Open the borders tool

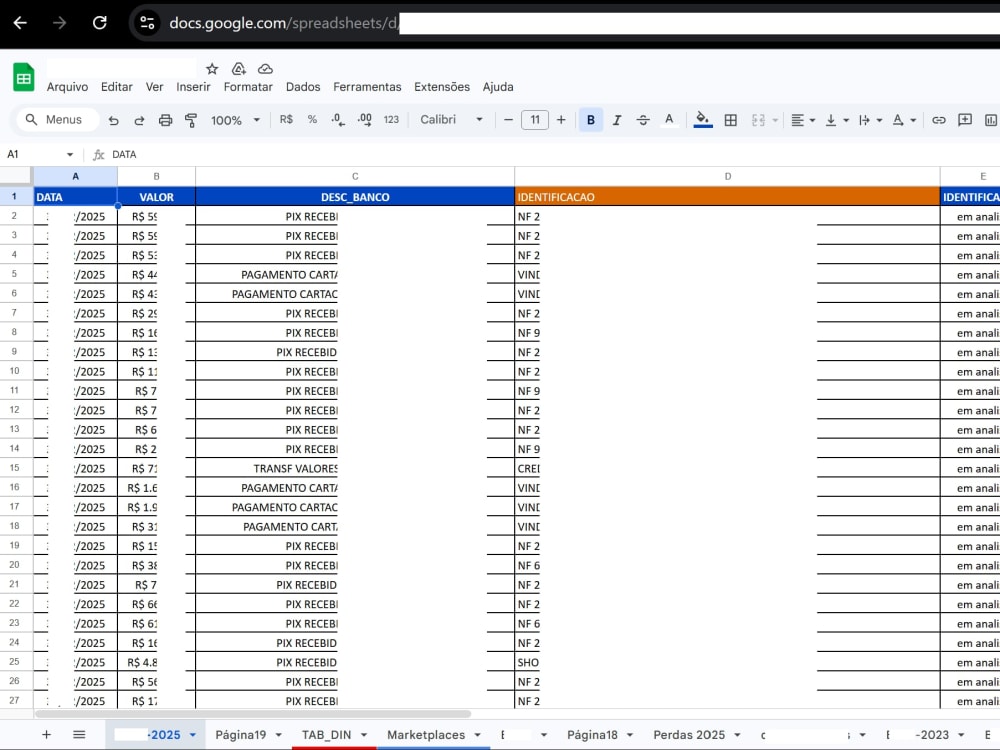731,120
